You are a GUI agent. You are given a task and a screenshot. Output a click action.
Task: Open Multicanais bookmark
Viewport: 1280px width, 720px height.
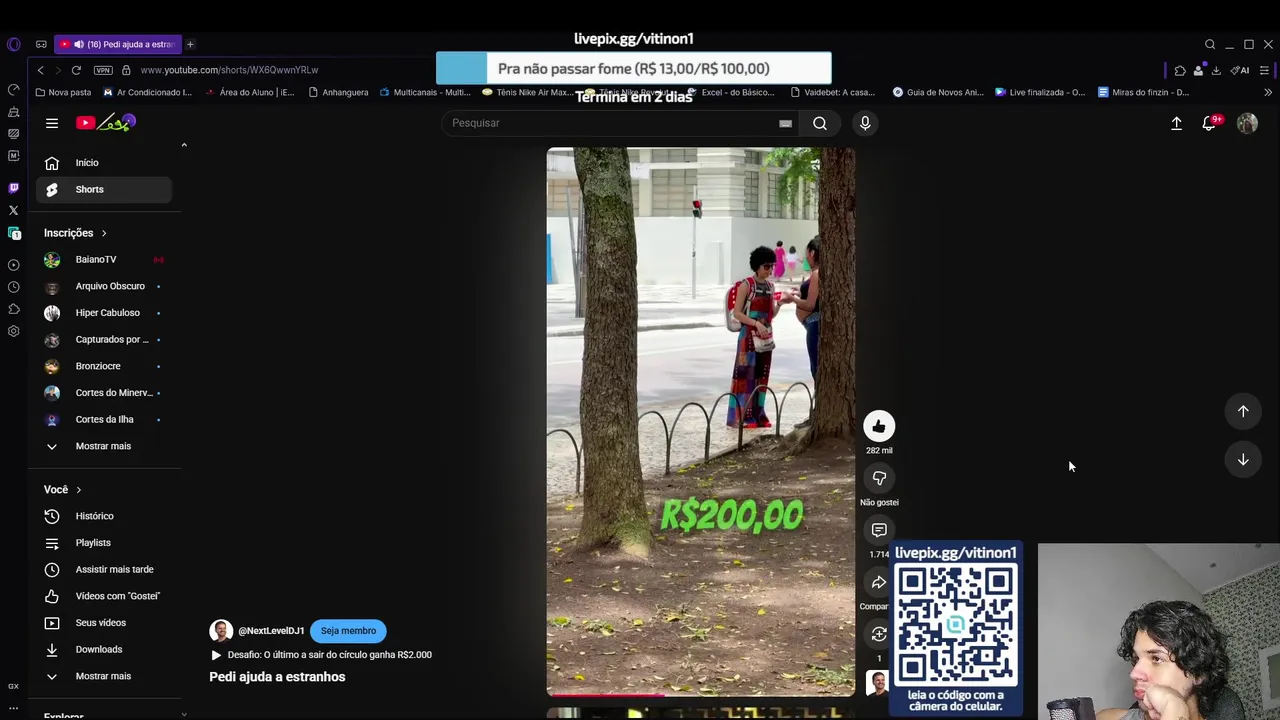pos(425,92)
